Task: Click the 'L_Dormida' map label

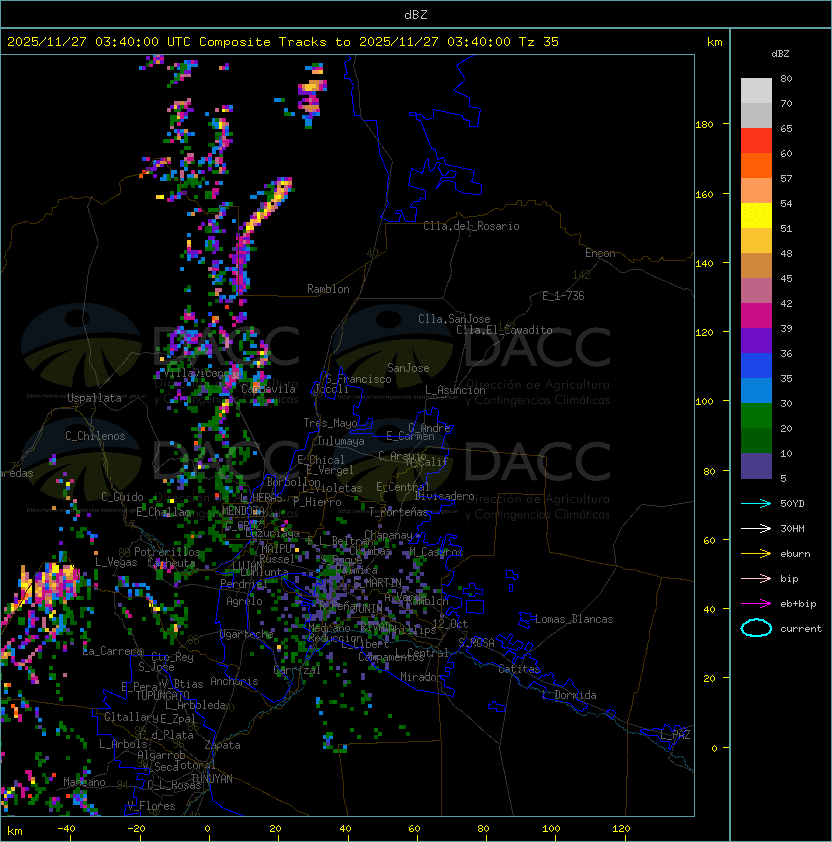Action: coord(569,695)
